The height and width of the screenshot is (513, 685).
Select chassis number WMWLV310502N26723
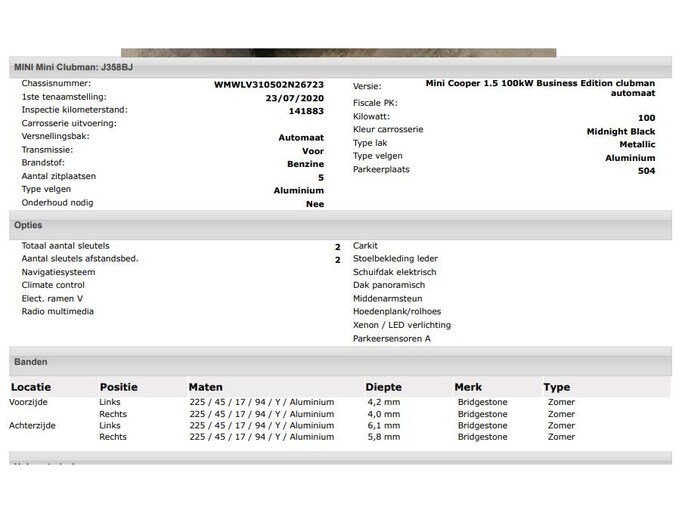coord(268,85)
